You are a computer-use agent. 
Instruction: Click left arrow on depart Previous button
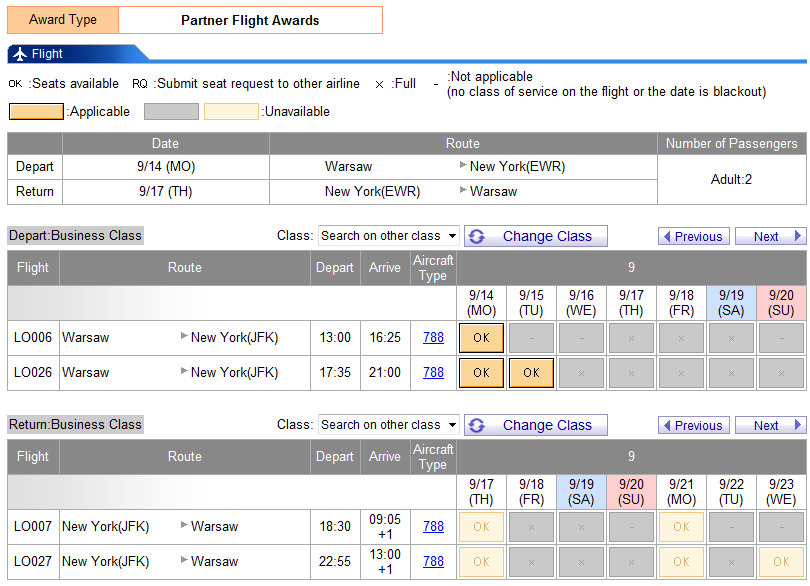click(x=667, y=237)
